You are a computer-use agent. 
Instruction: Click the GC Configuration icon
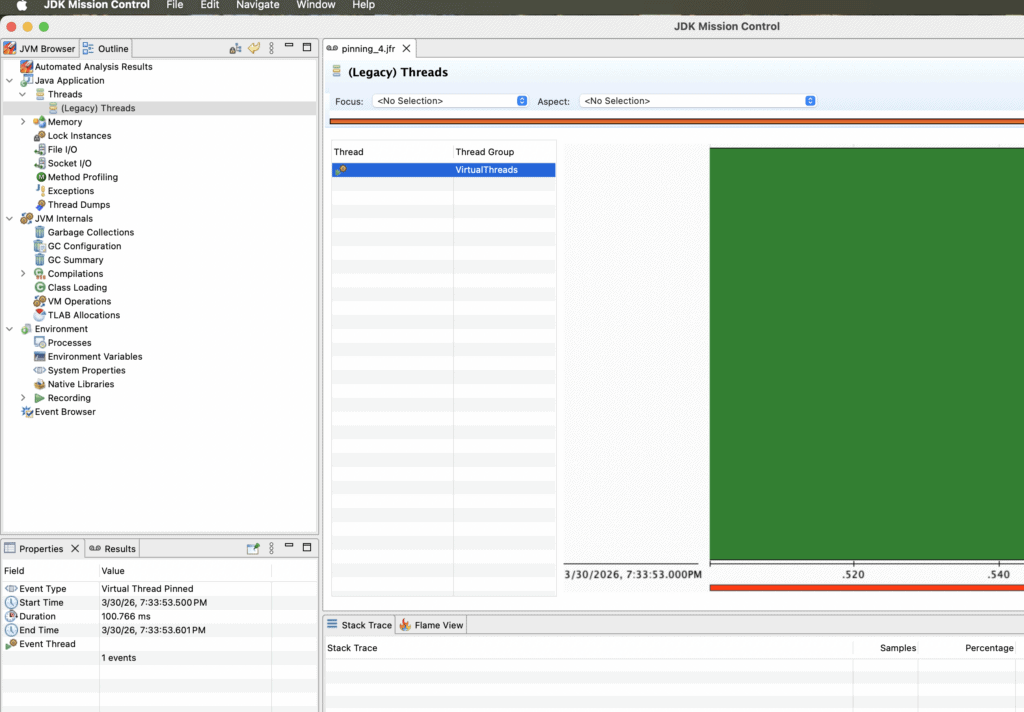(x=40, y=246)
